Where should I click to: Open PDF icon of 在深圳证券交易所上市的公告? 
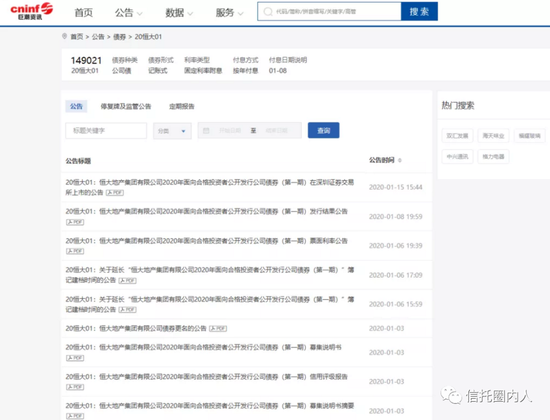coord(115,193)
